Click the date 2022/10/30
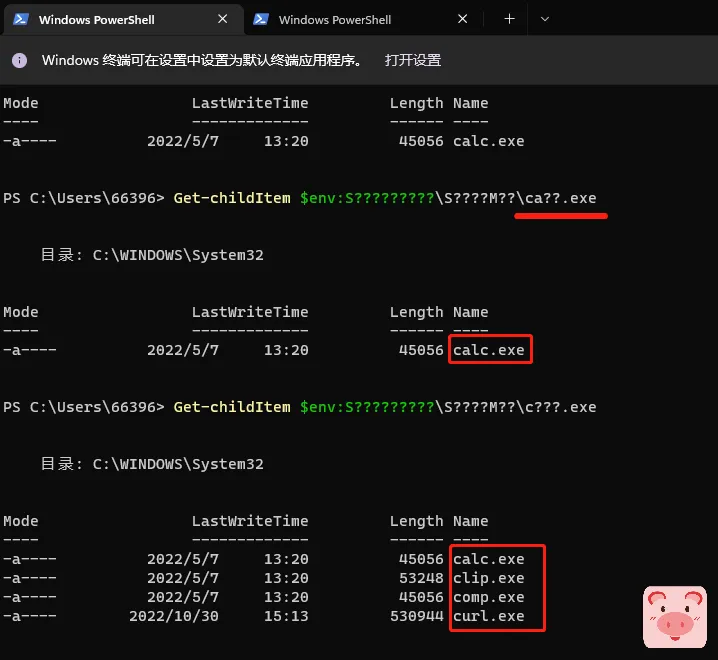The height and width of the screenshot is (660, 718). click(x=174, y=616)
